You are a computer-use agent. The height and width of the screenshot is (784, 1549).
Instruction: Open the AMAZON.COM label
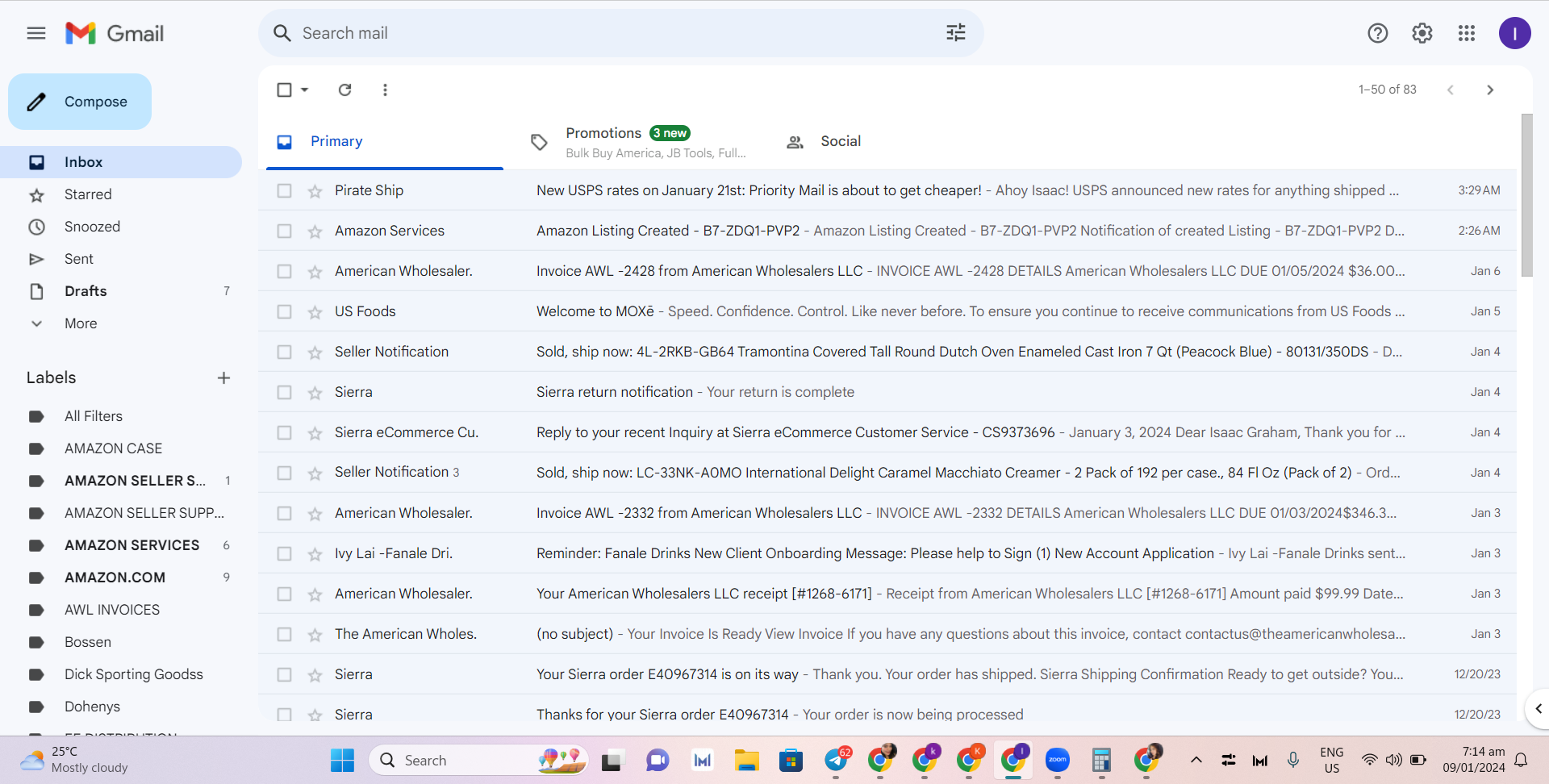pos(121,578)
